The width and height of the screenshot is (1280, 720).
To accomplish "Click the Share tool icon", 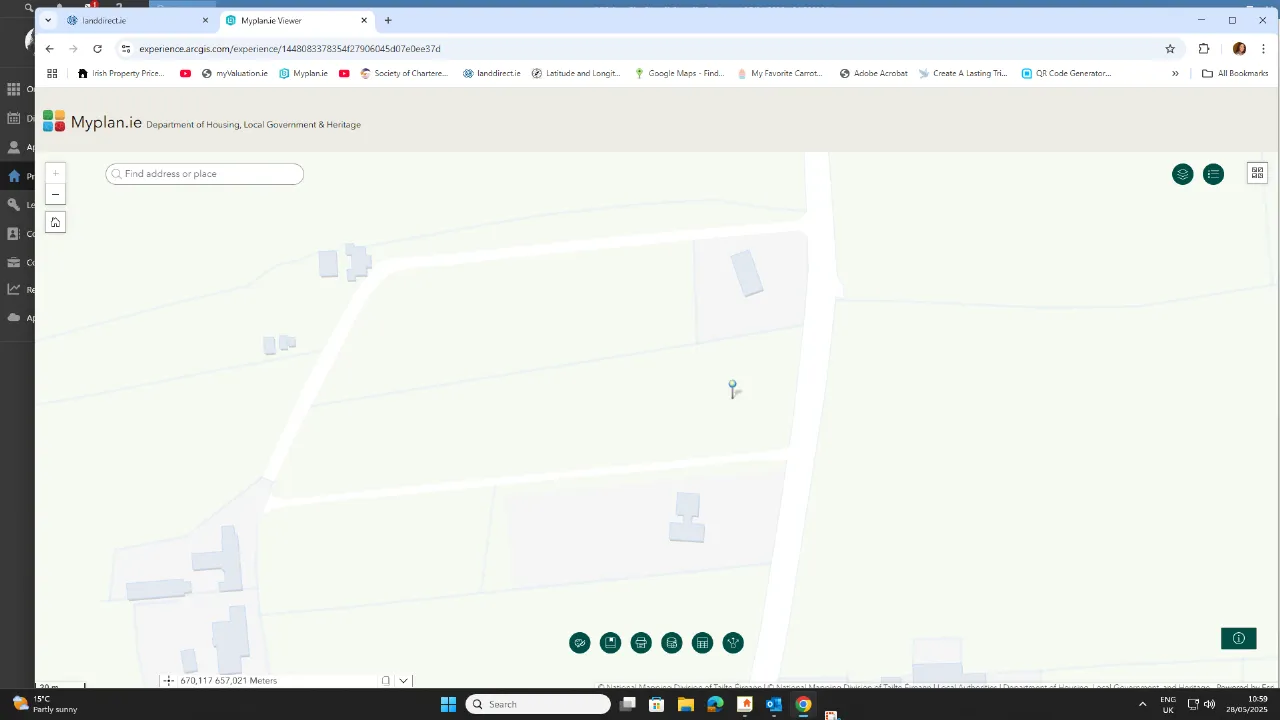I will point(733,643).
